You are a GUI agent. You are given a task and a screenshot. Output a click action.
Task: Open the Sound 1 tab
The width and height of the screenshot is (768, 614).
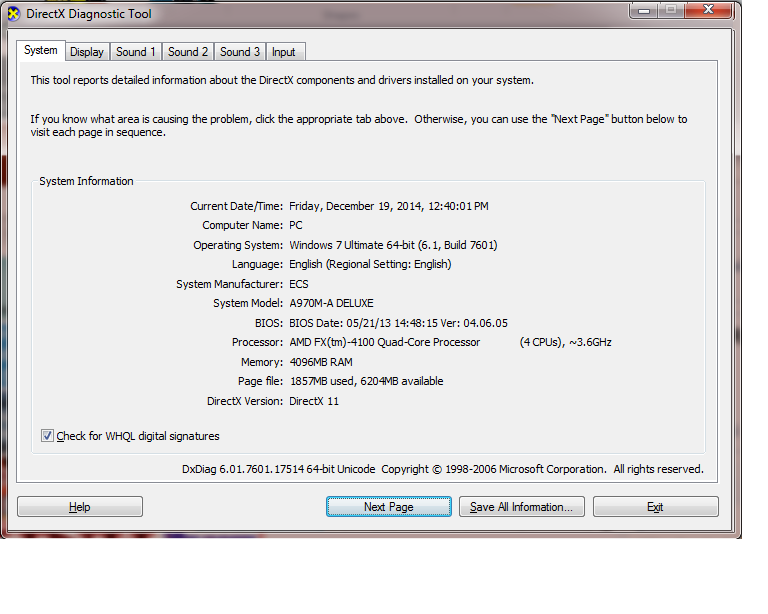point(136,52)
